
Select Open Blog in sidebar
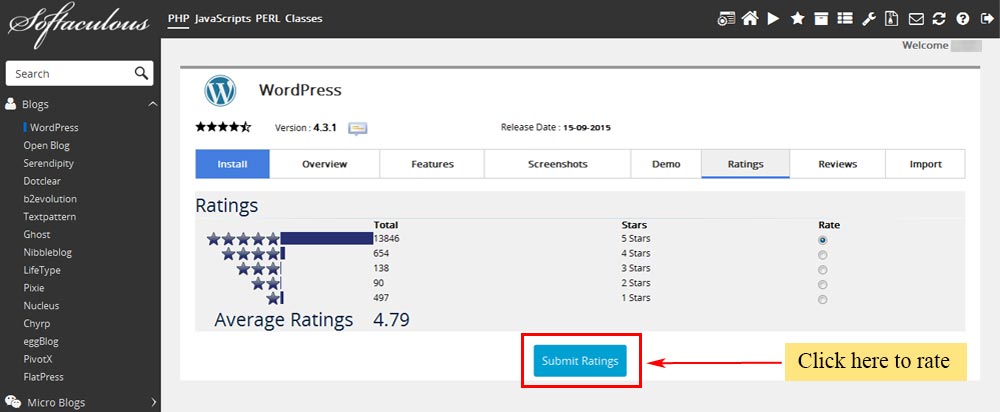tap(47, 145)
